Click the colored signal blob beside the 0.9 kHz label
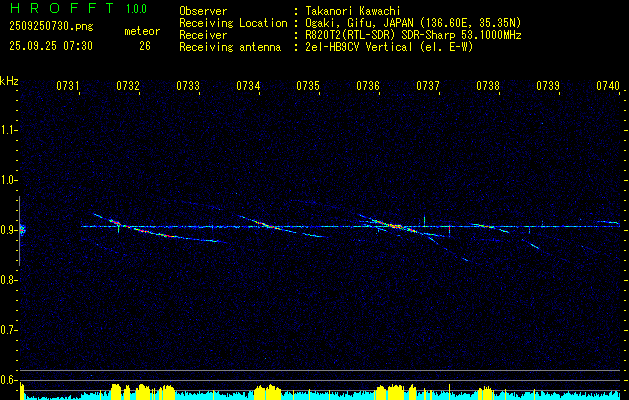Image resolution: width=629 pixels, height=400 pixels. point(22,230)
